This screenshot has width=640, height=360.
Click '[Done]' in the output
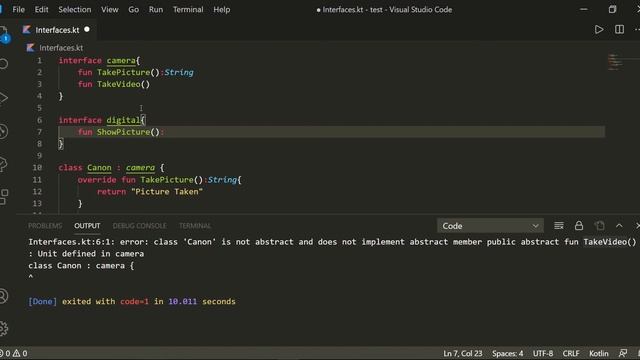pos(42,302)
